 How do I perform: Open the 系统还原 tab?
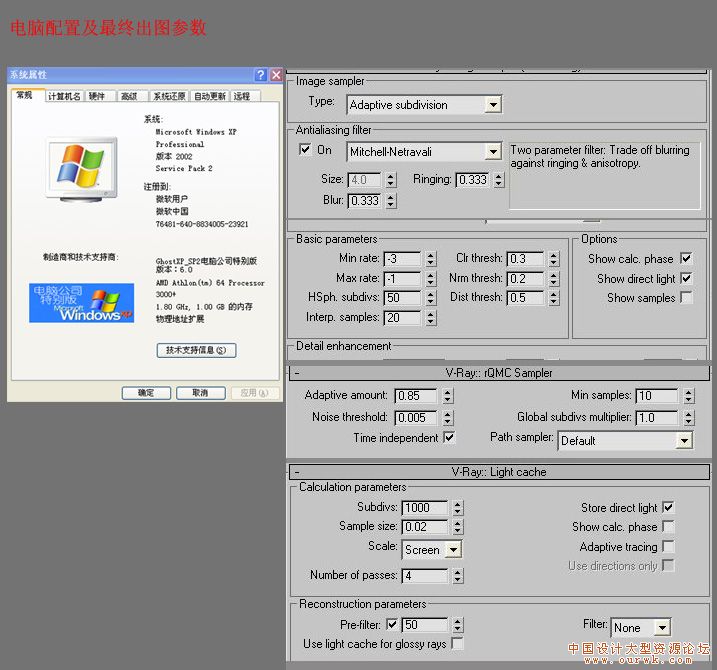pos(168,96)
